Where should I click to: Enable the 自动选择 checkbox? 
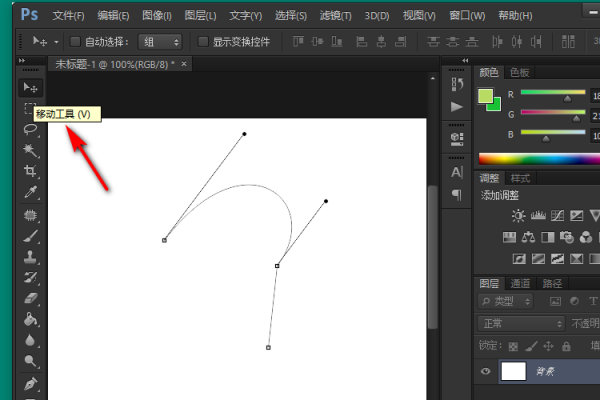76,42
